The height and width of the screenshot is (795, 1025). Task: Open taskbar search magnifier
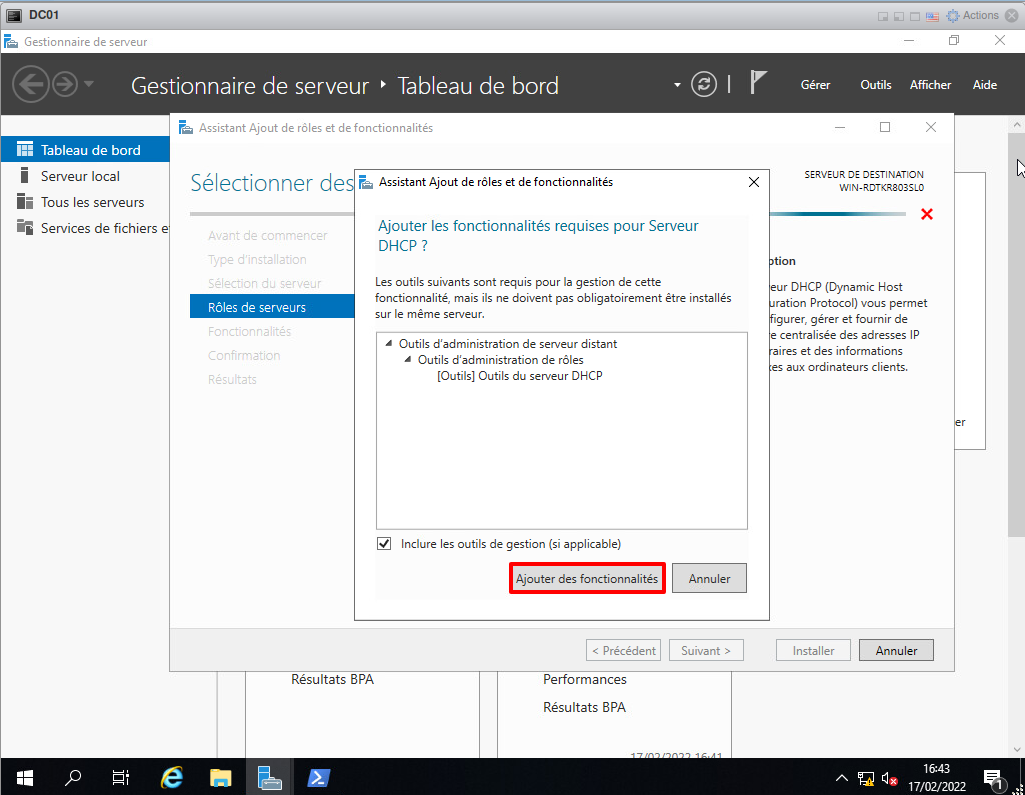tap(73, 778)
